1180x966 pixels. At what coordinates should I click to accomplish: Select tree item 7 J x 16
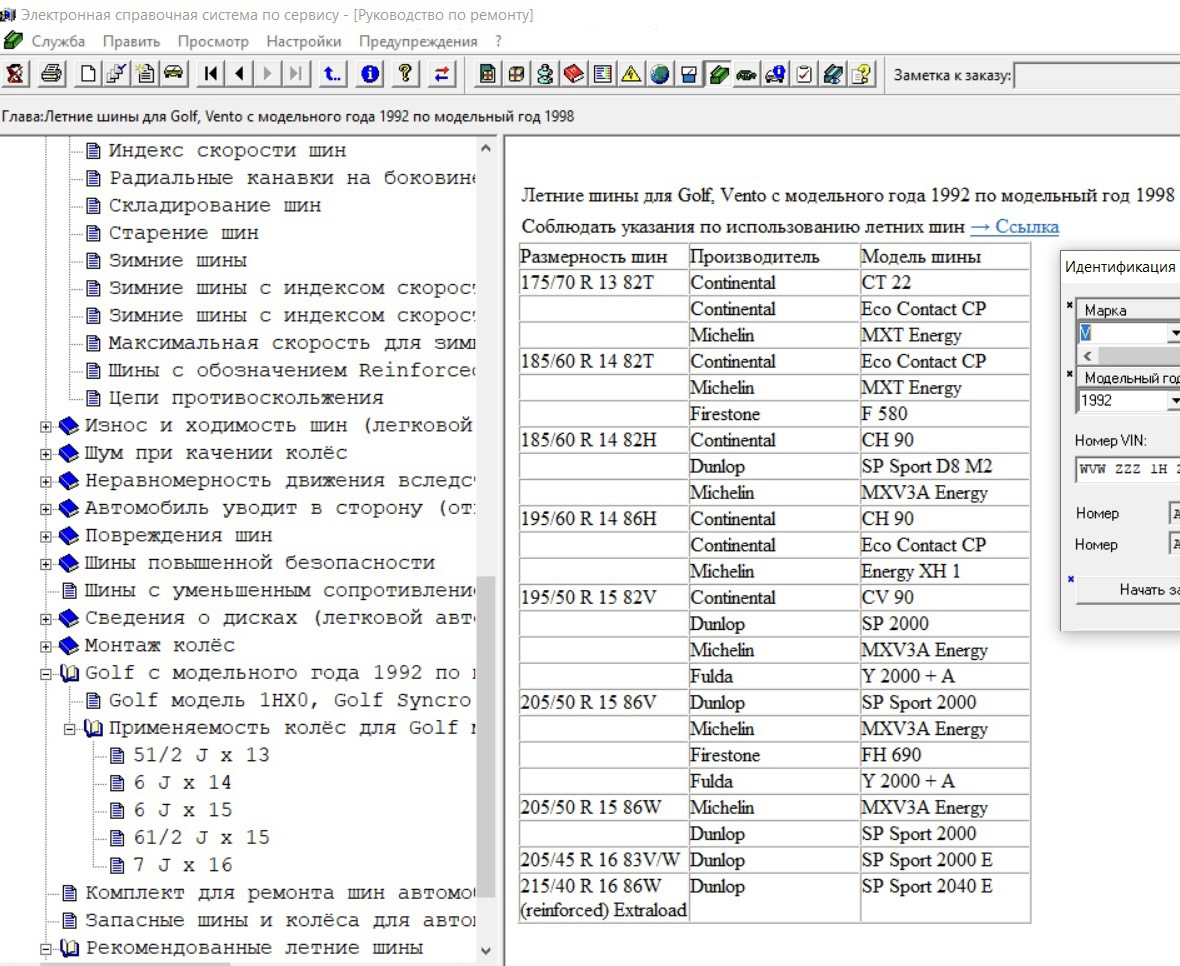(x=182, y=865)
